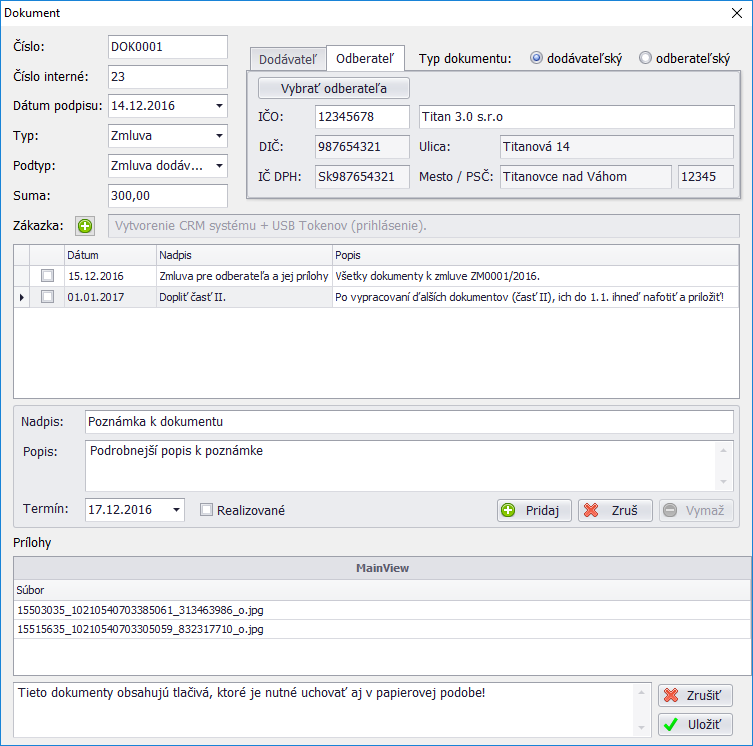Enable the Realizované checkbox
This screenshot has height=746, width=753.
click(207, 510)
